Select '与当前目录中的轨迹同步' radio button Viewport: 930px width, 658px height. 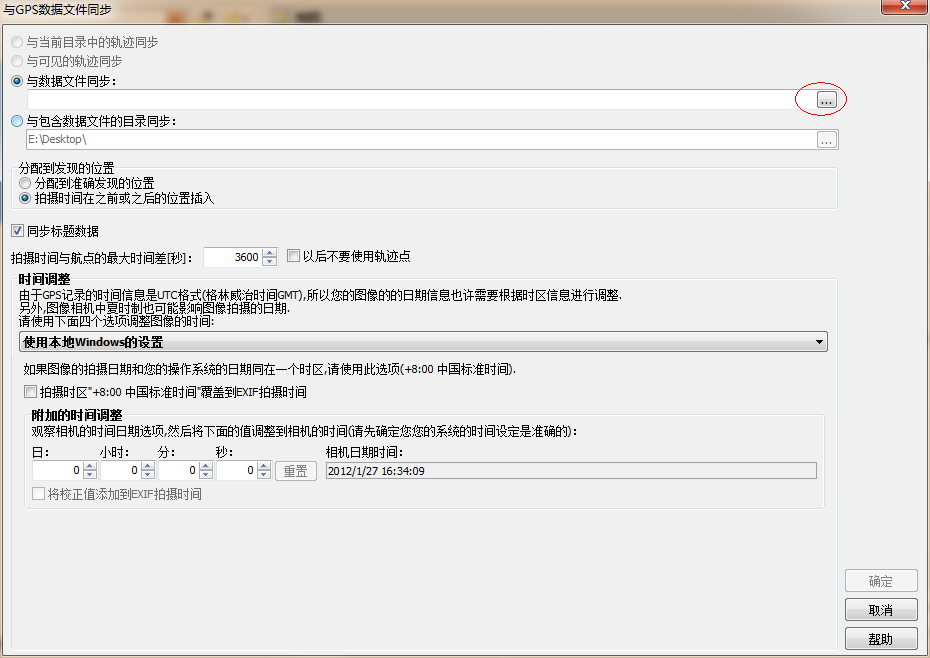pos(17,42)
